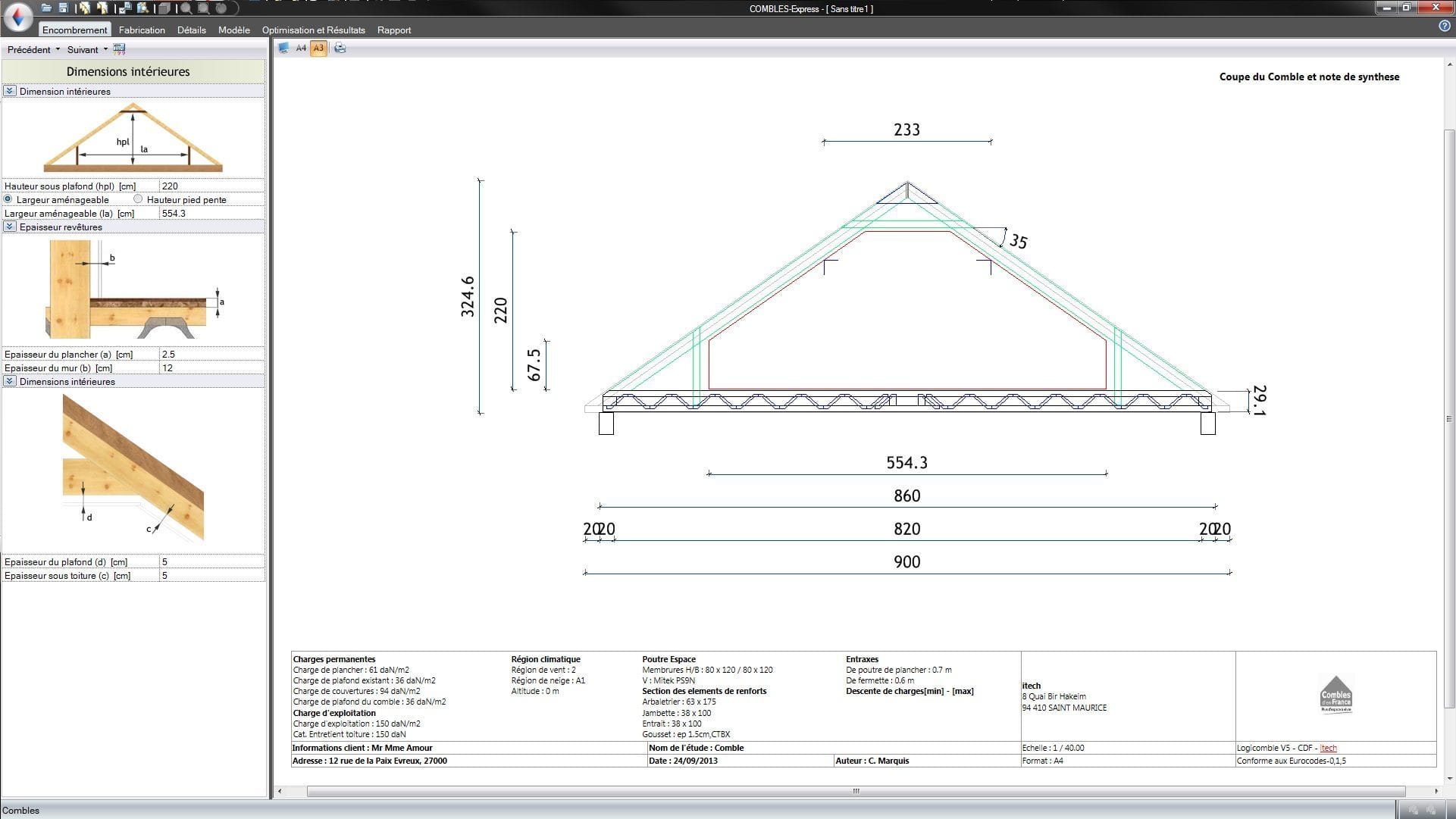The image size is (1456, 819).
Task: Click the 'Coupe du Comble et note de synthese' title
Action: click(1309, 77)
